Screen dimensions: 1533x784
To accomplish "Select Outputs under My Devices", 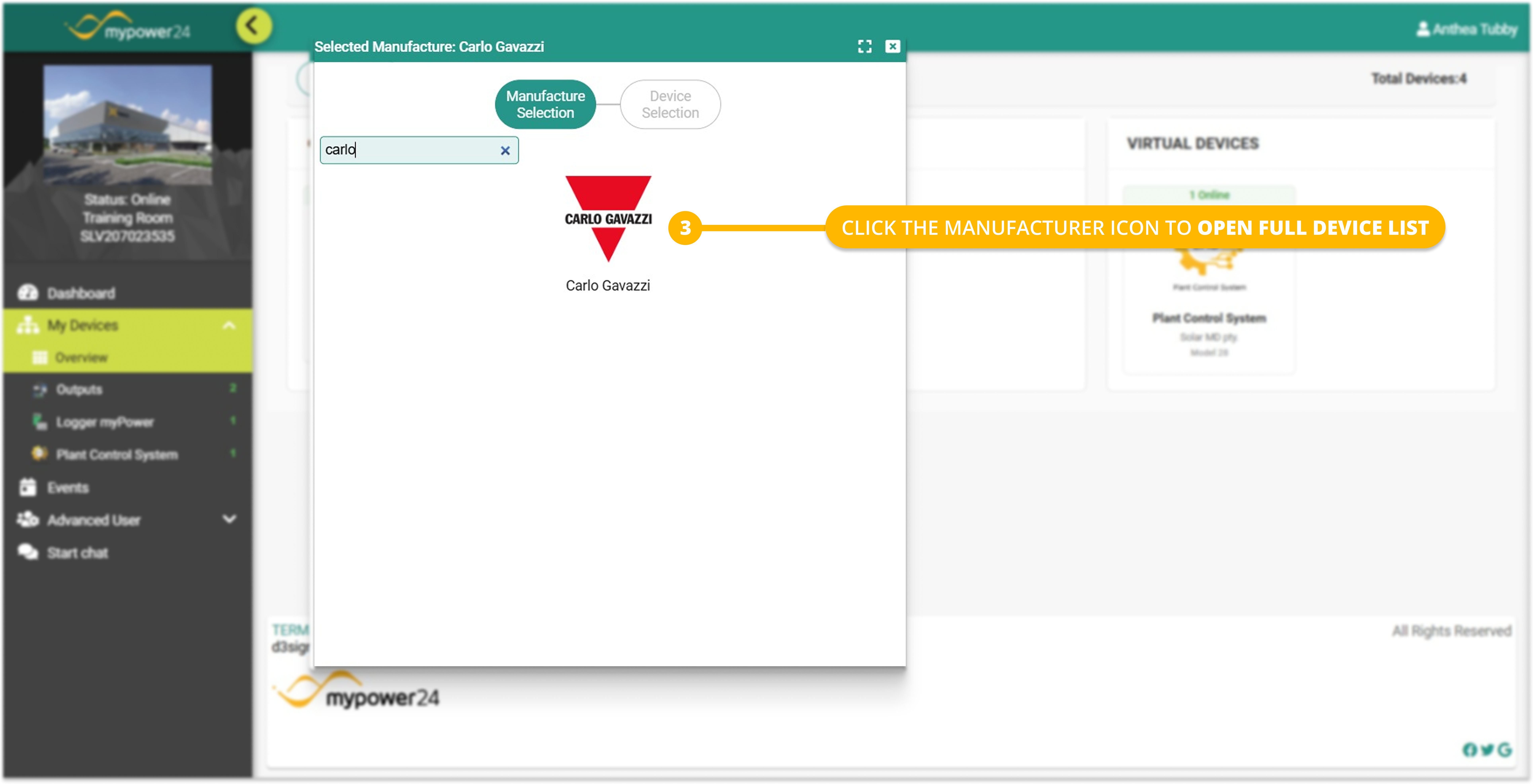I will click(x=79, y=389).
